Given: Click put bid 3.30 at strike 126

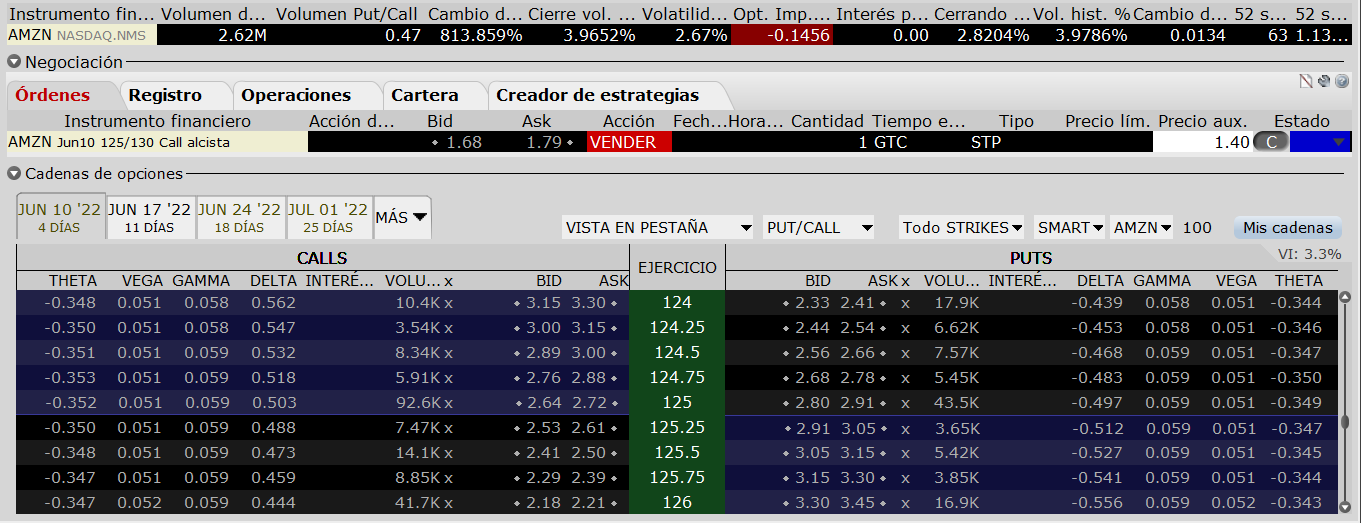Looking at the screenshot, I should tap(813, 502).
